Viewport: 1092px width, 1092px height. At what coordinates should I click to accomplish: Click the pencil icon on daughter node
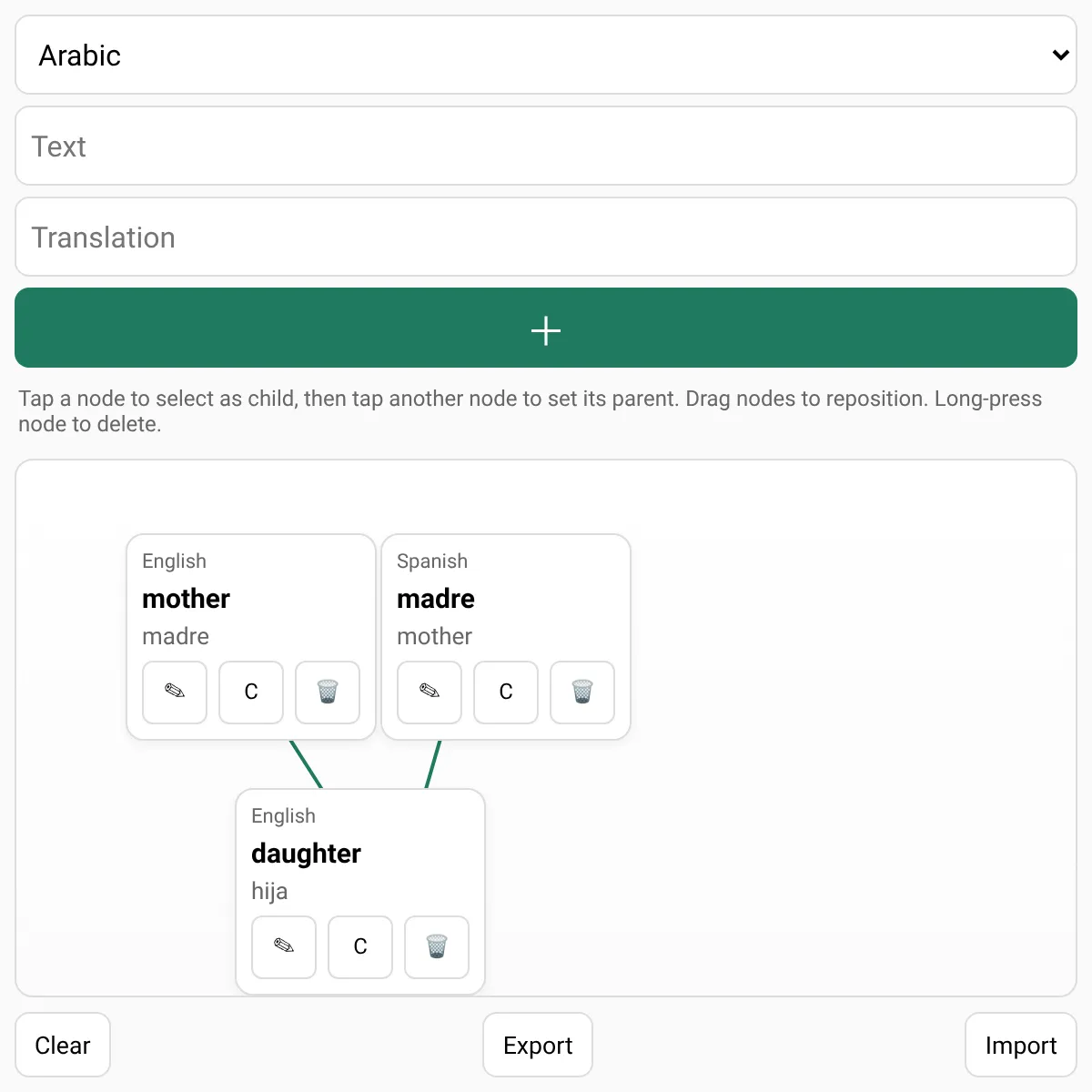284,946
